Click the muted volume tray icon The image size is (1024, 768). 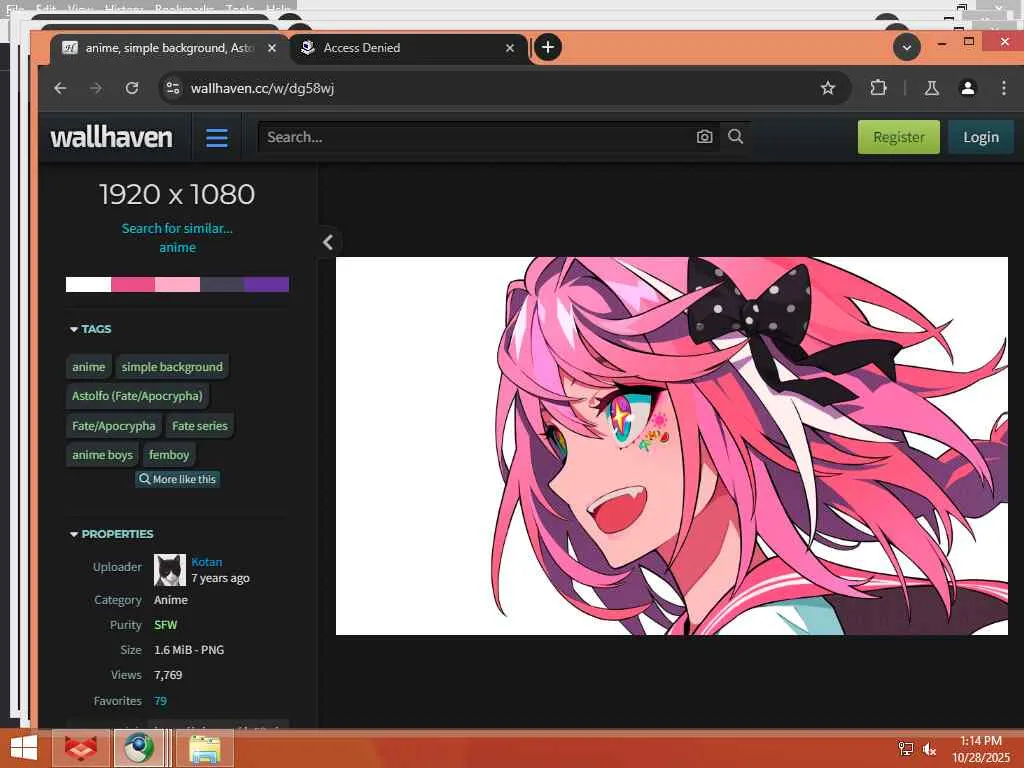929,748
